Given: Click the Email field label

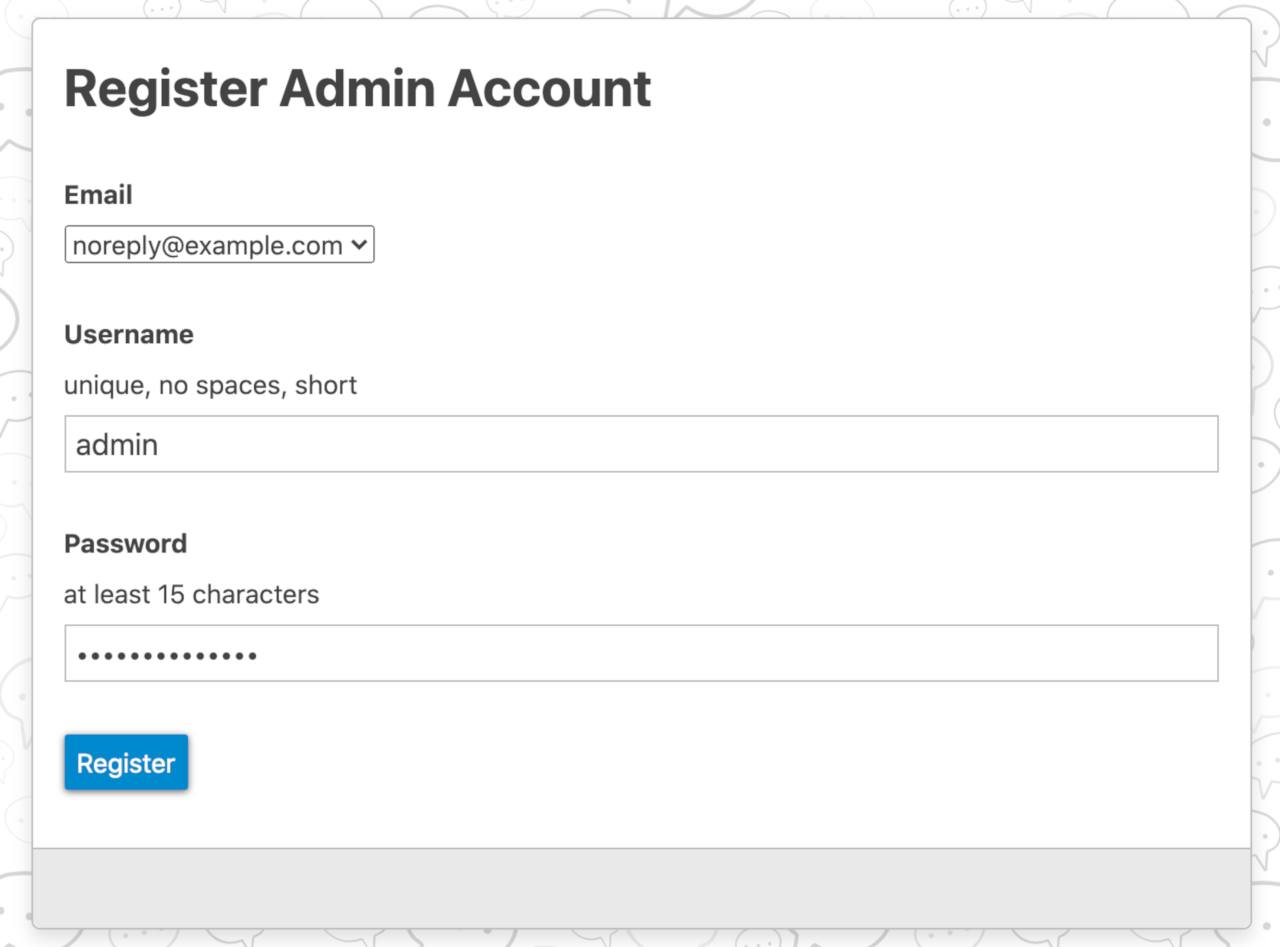Looking at the screenshot, I should click(x=97, y=194).
